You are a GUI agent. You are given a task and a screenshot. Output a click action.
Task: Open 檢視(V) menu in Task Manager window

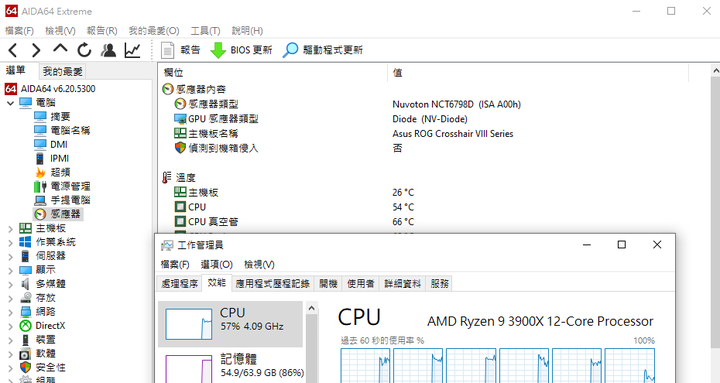[259, 265]
